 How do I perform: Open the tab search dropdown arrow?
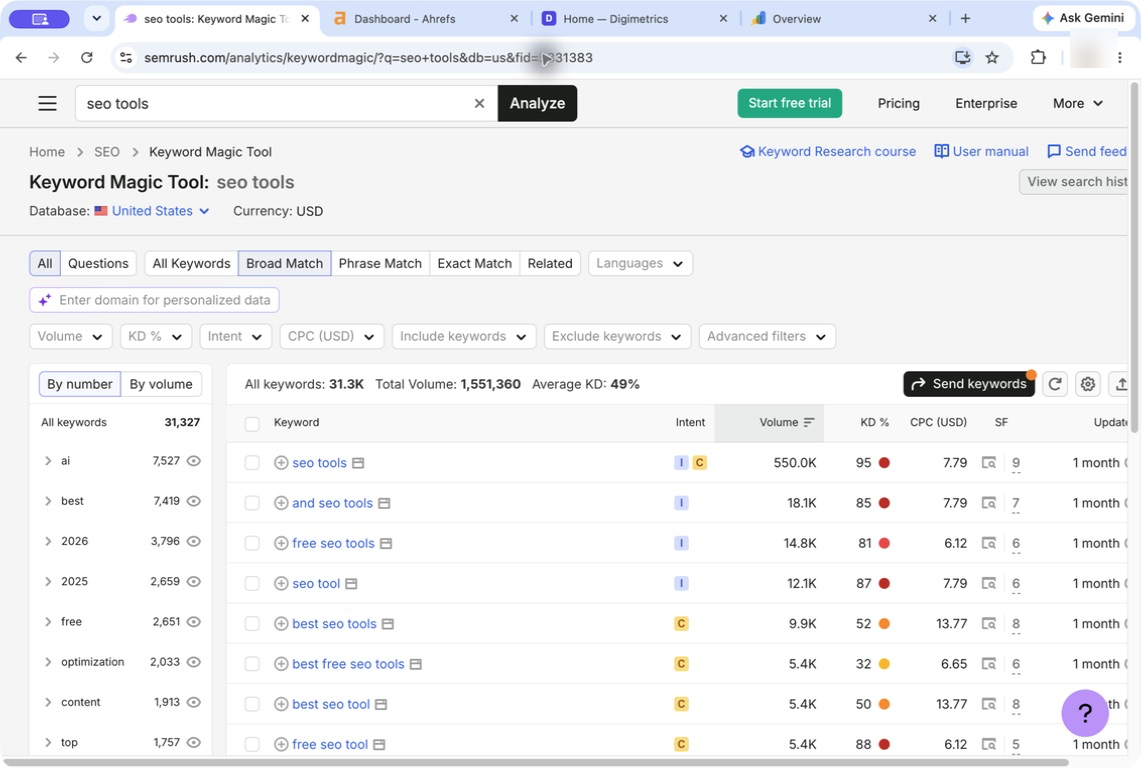(96, 19)
